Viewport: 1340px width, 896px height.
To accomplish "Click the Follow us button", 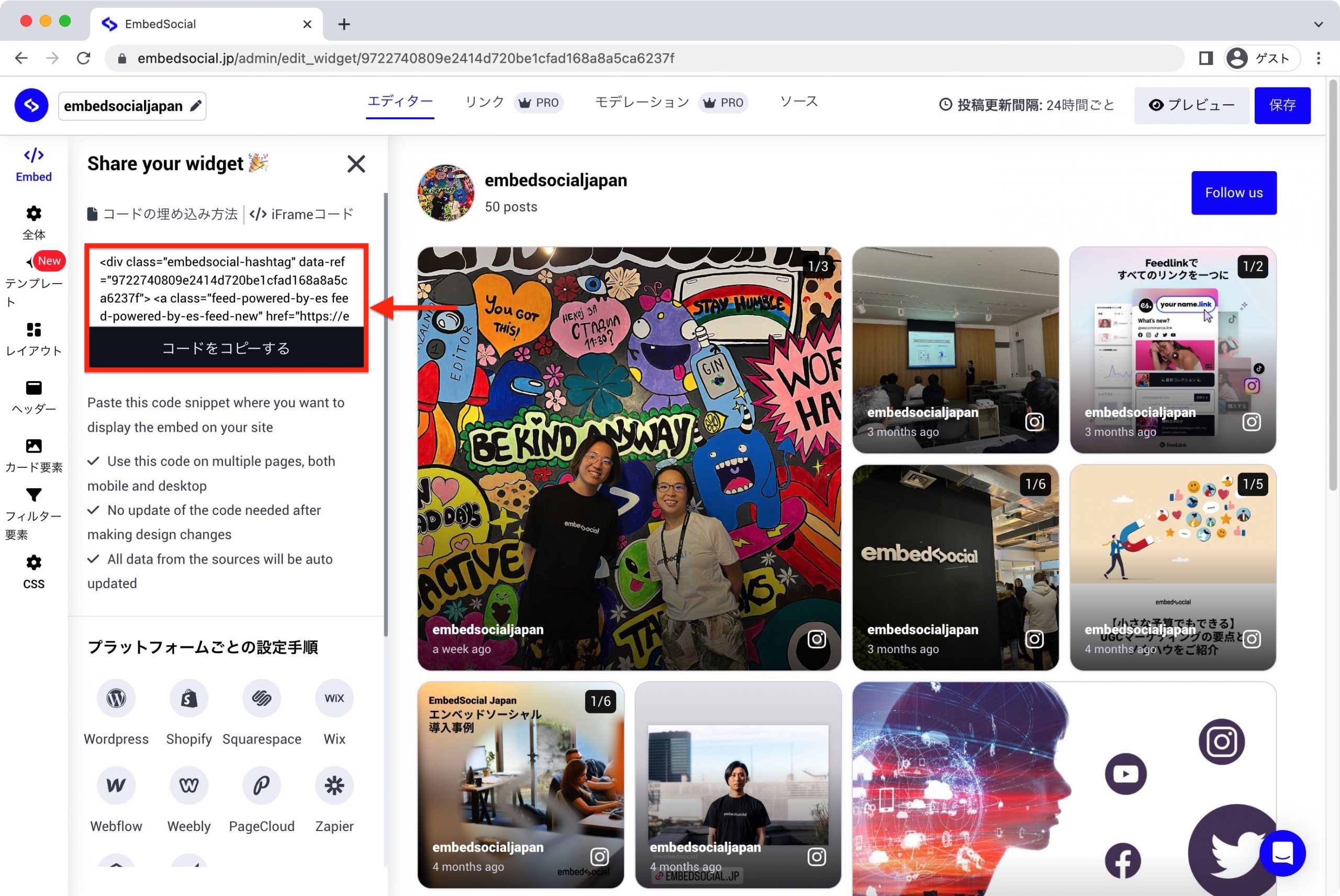I will pos(1234,193).
